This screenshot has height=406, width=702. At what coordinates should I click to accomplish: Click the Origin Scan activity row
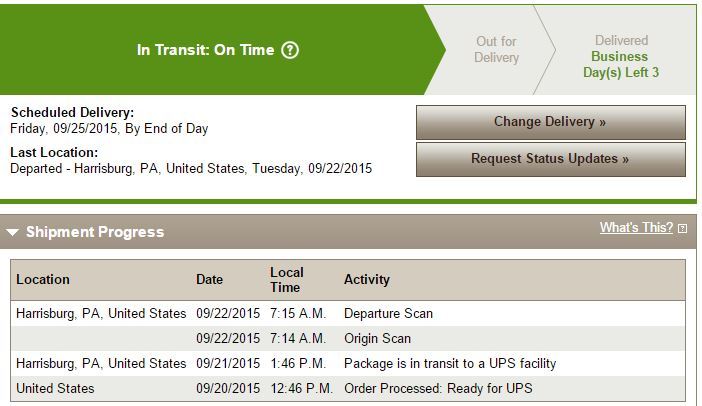377,339
